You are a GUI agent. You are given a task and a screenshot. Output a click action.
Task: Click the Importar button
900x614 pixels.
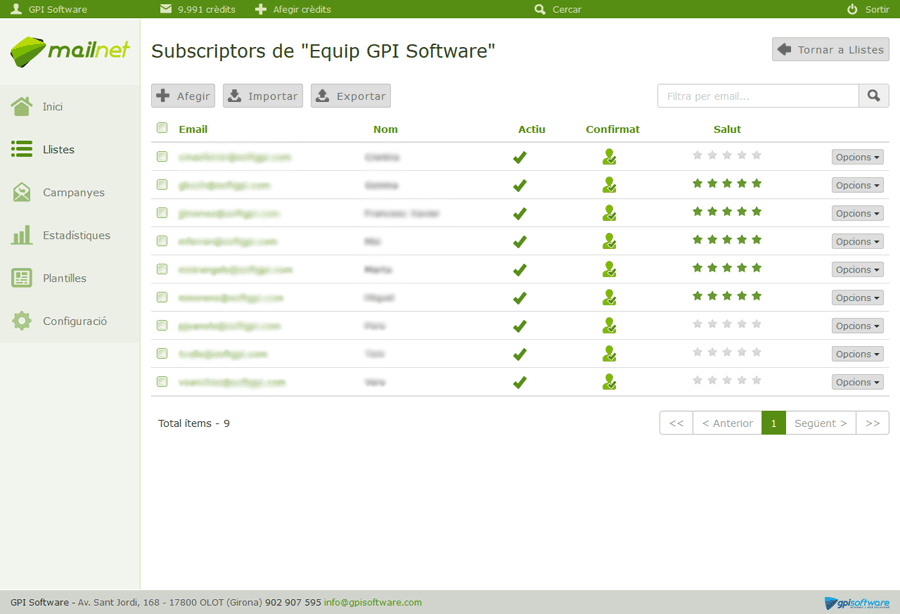point(262,96)
